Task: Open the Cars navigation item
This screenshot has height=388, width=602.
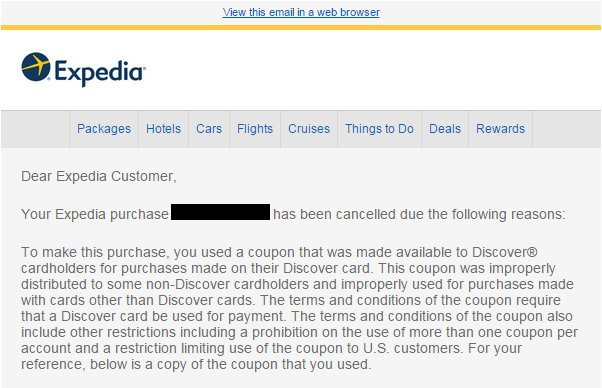Action: (209, 129)
